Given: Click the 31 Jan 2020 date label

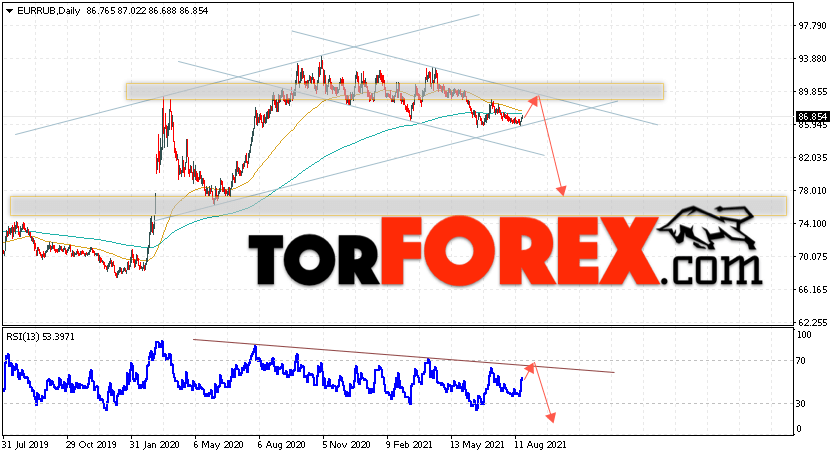Looking at the screenshot, I should tap(155, 444).
